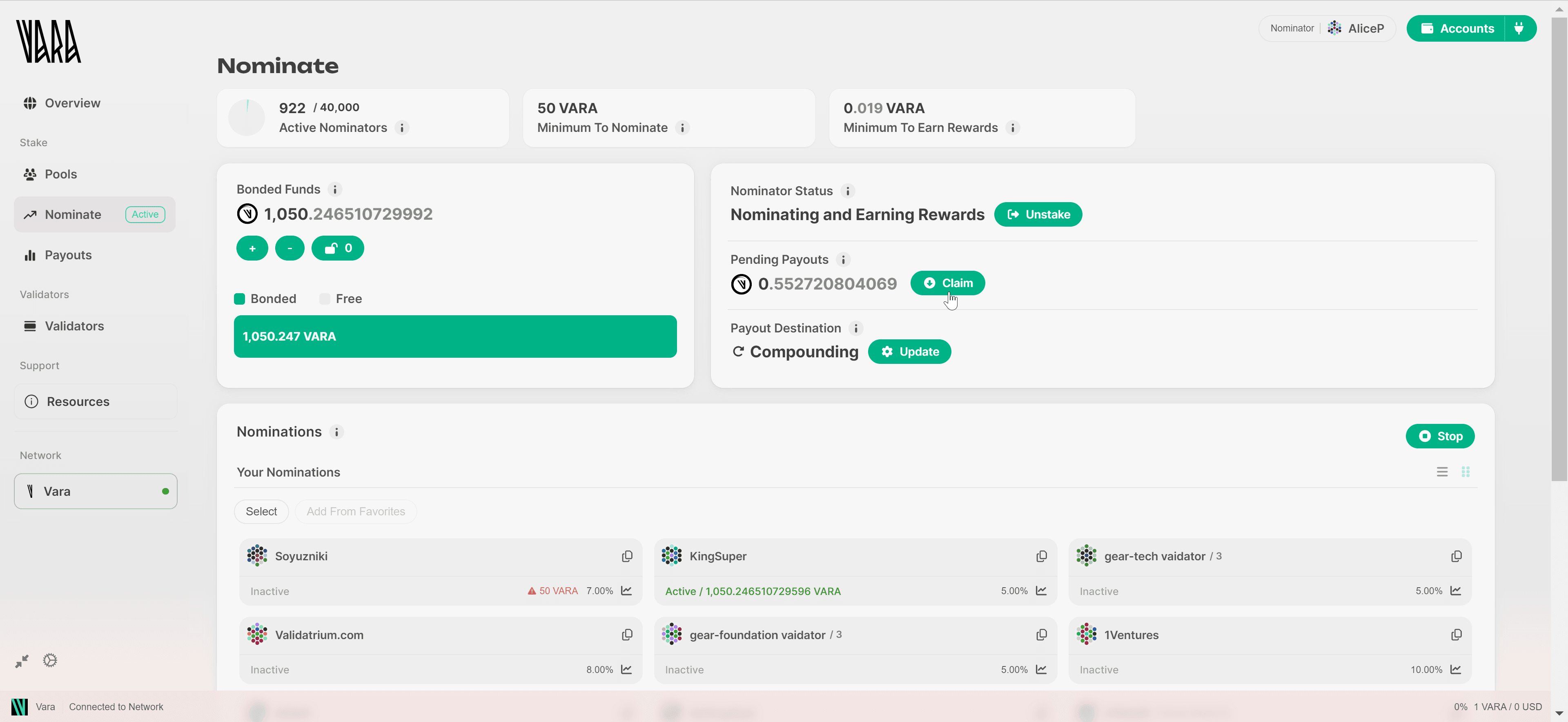Screen dimensions: 1568x722
Task: Switch nominations to grid view
Action: pyautogui.click(x=1466, y=472)
